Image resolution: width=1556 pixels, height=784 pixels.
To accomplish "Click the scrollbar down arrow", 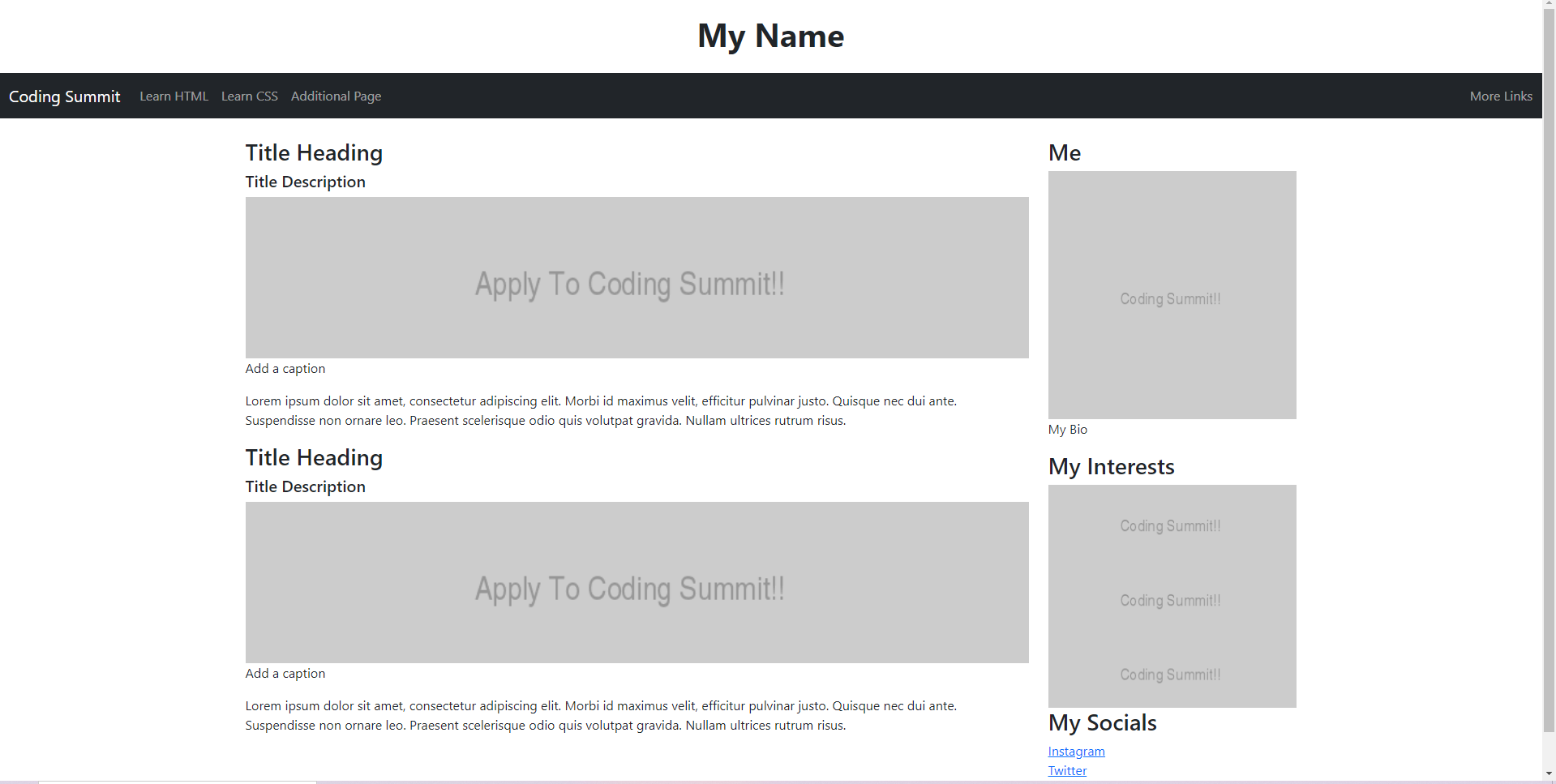I will 1550,774.
